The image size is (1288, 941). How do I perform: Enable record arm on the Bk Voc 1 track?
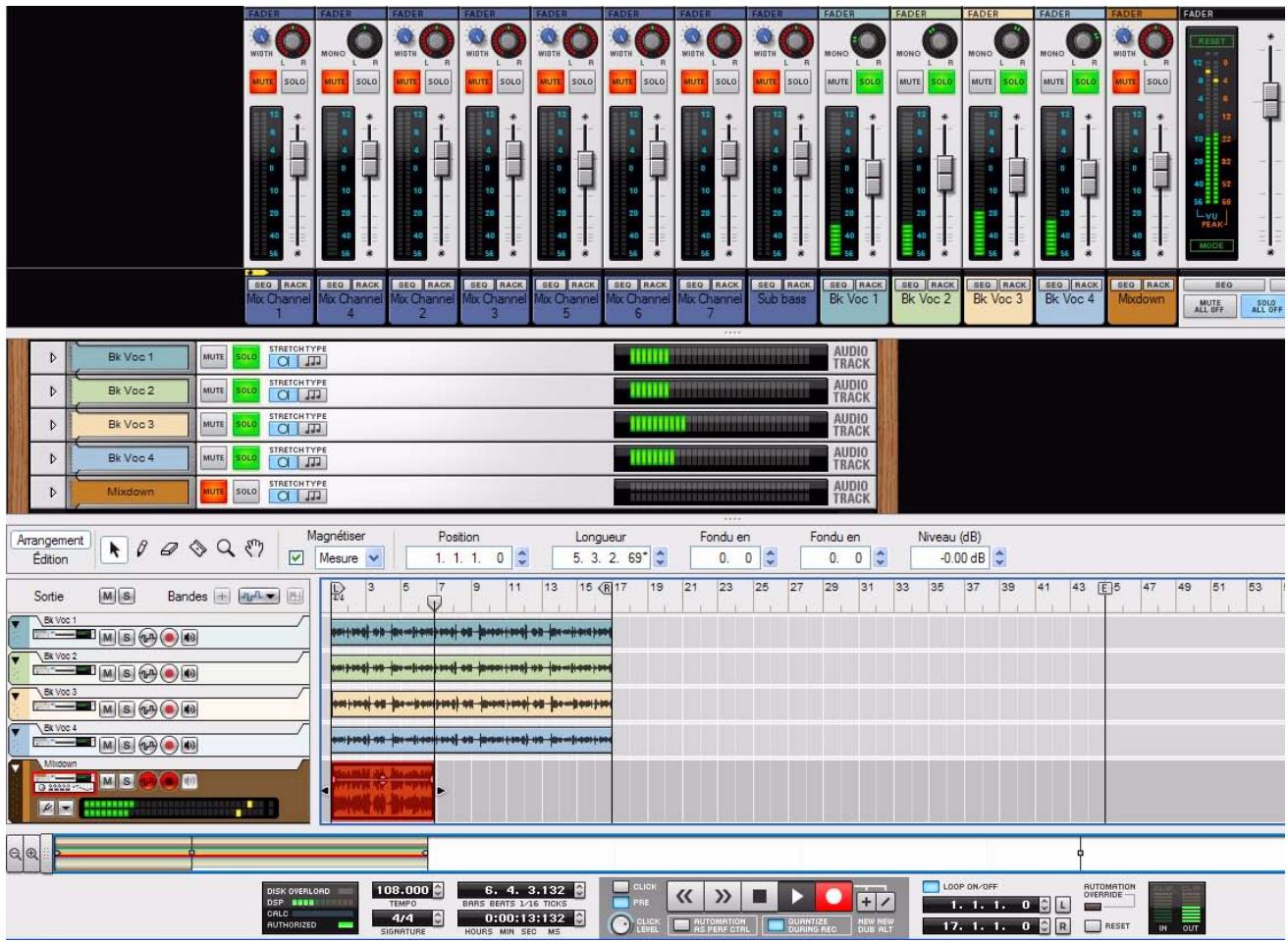coord(168,638)
